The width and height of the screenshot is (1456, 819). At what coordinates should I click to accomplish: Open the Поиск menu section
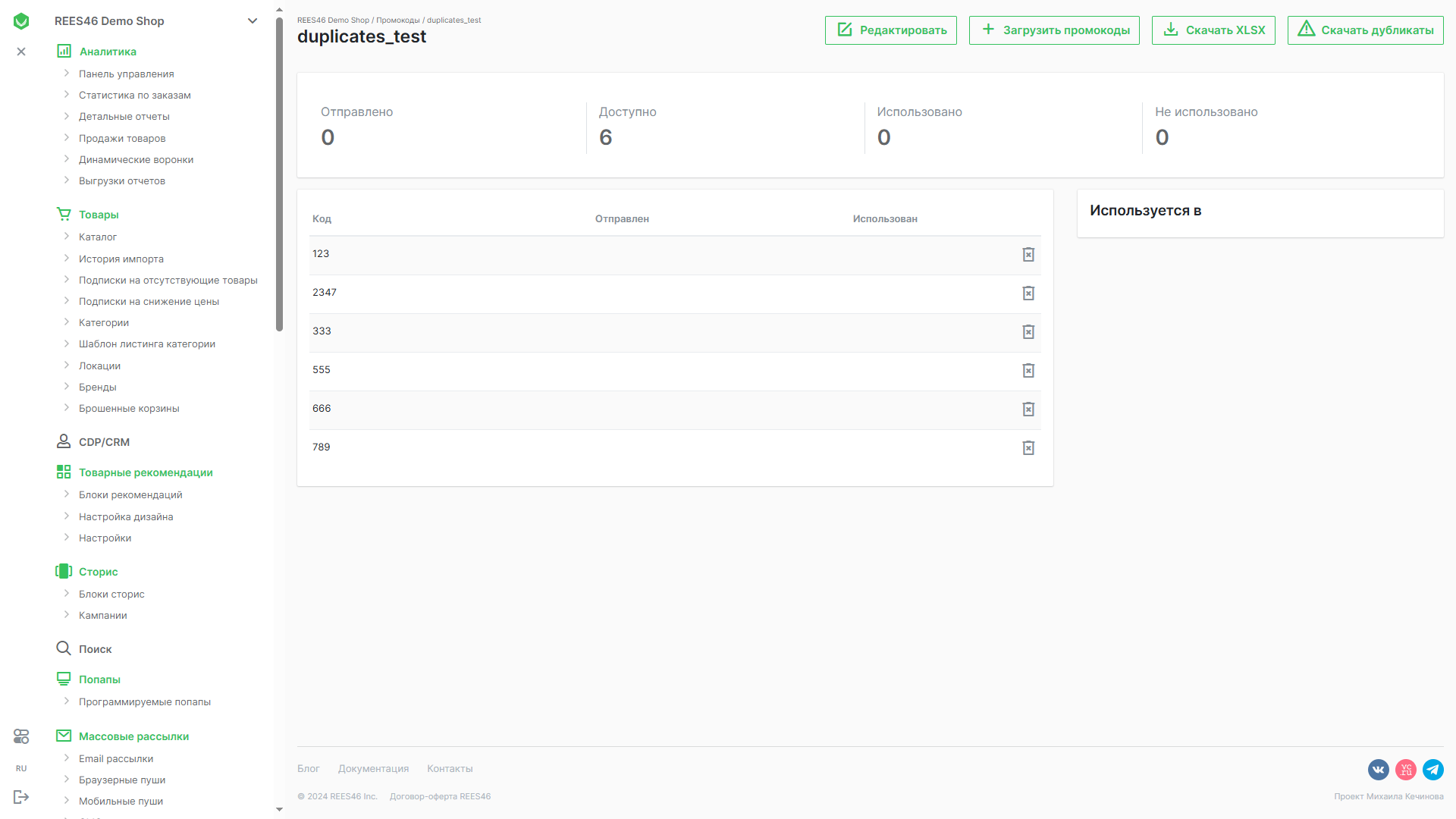(x=95, y=649)
